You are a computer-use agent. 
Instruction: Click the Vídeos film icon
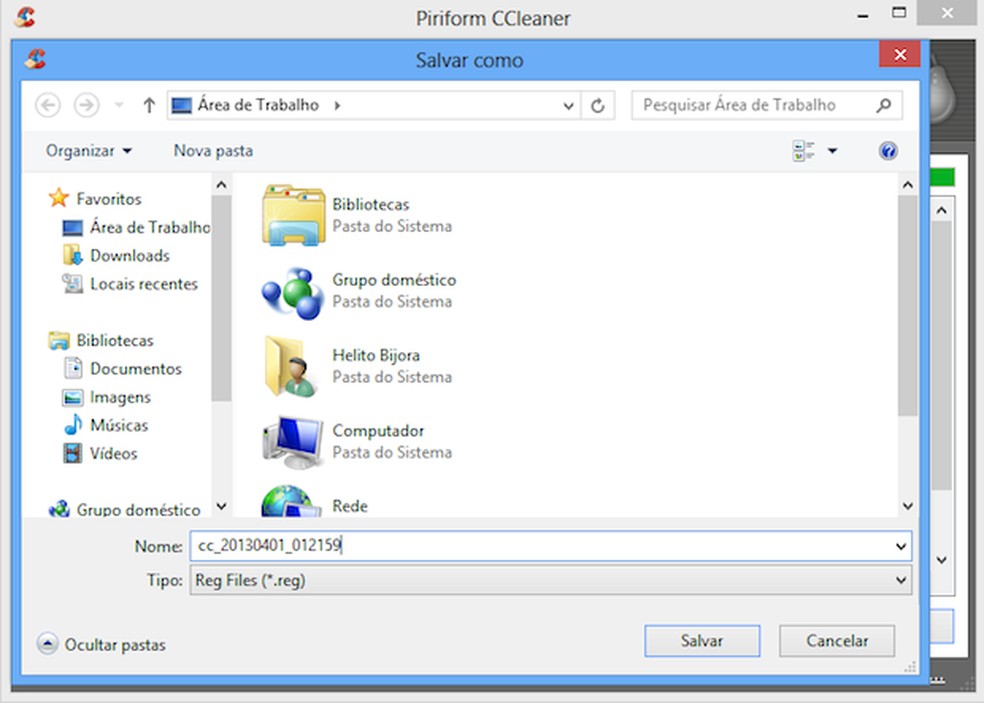(x=72, y=453)
